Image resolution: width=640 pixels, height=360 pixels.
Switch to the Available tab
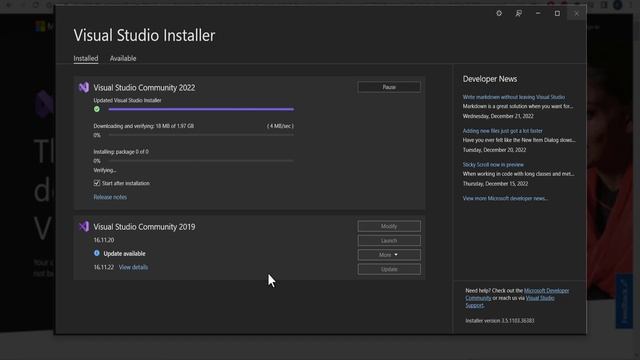pyautogui.click(x=123, y=58)
